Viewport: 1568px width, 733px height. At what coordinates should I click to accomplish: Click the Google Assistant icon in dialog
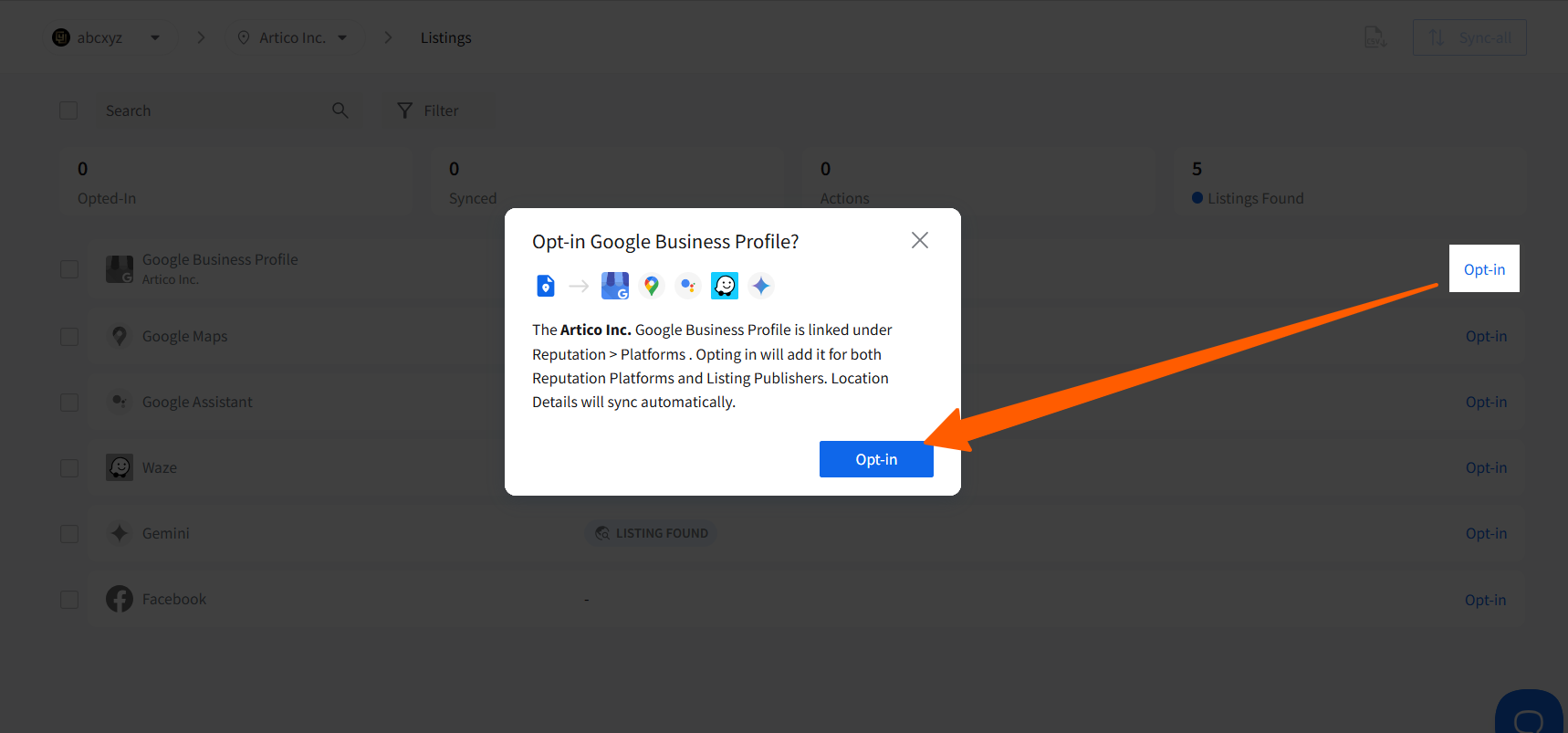[688, 286]
